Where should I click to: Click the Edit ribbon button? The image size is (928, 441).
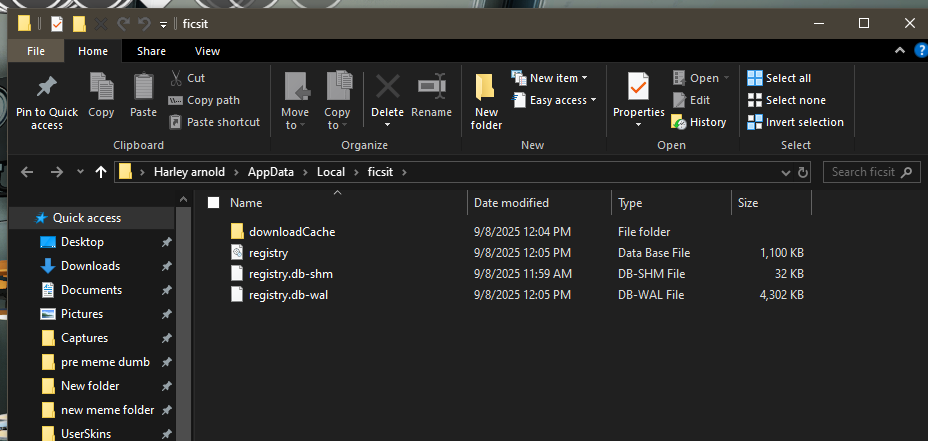[691, 100]
